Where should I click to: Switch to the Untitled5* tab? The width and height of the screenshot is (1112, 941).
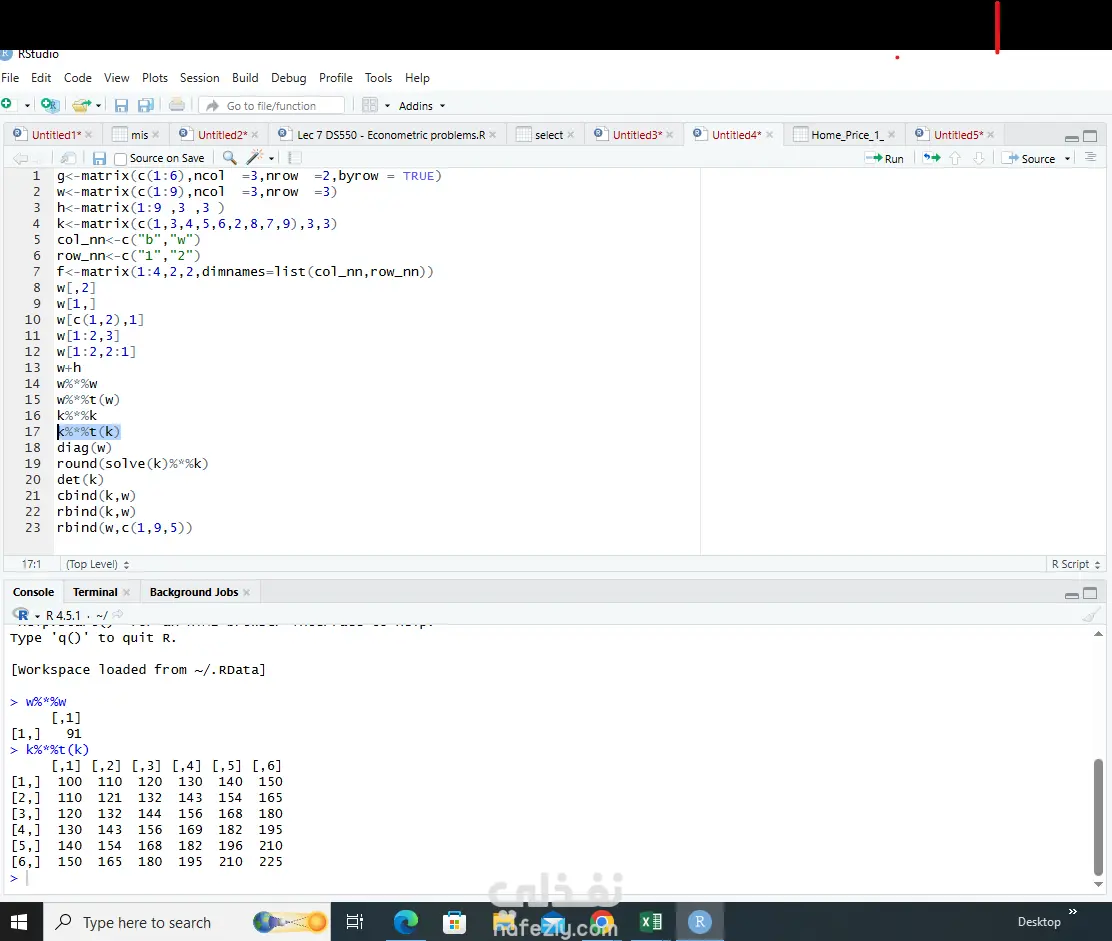[958, 135]
